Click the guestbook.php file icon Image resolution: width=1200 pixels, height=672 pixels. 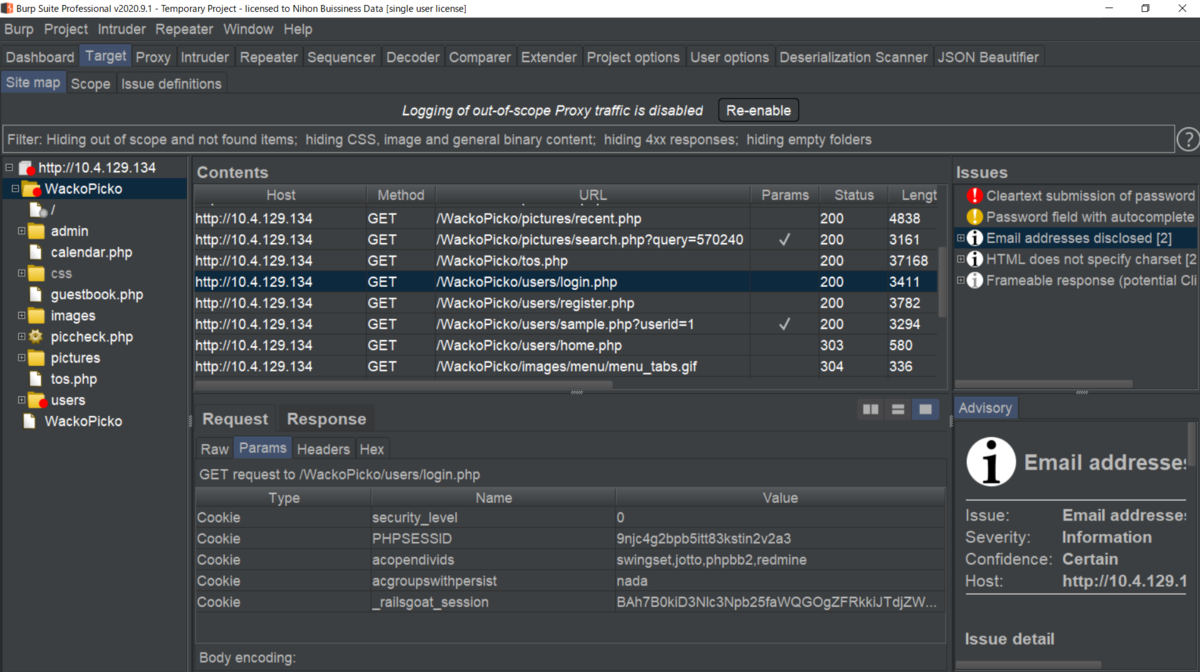[37, 294]
